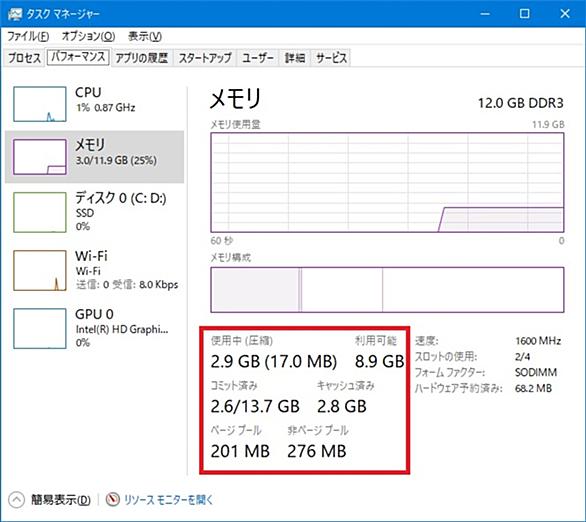This screenshot has height=522, width=586.
Task: Switch to the サービス tab
Action: coord(331,58)
